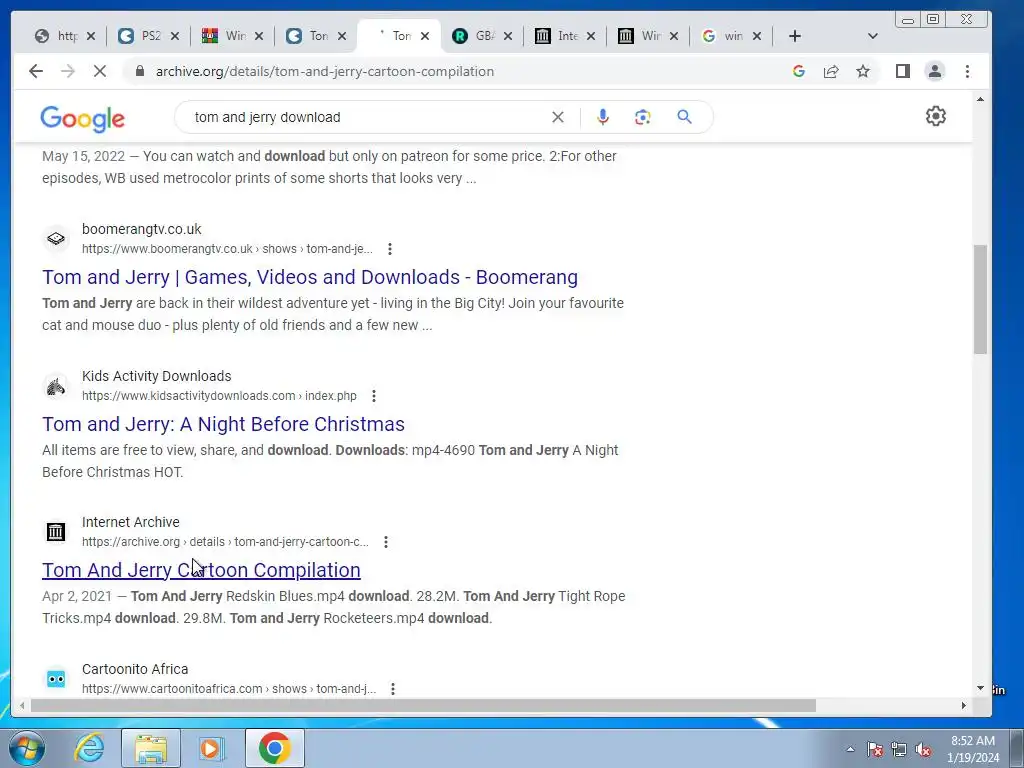Open the Chrome profile avatar
Viewport: 1024px width, 768px height.
point(935,71)
